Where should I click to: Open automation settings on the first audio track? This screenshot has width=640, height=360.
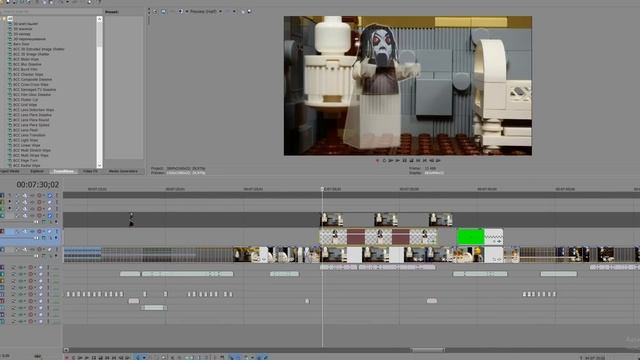[31, 267]
